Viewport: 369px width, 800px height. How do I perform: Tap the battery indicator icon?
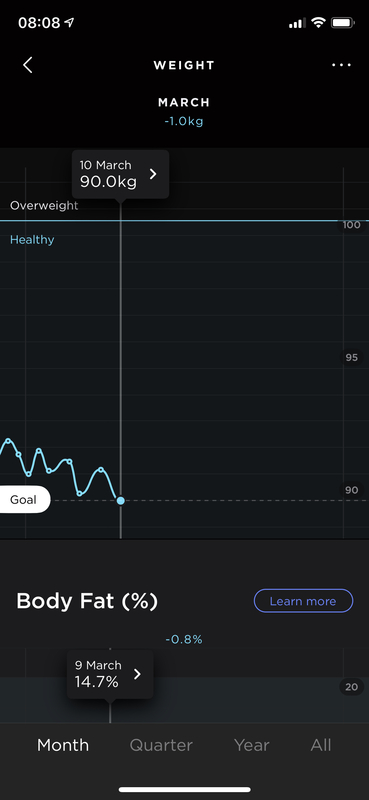[x=342, y=22]
